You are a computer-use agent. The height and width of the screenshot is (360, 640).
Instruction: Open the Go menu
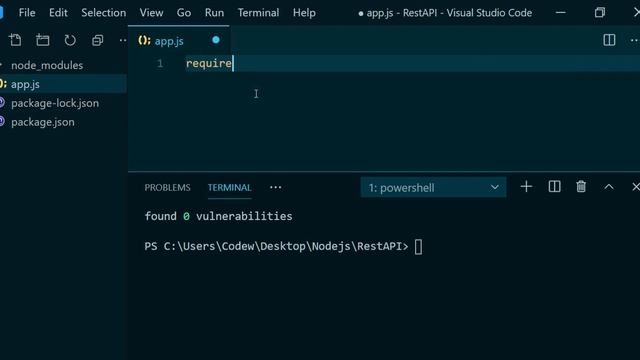(184, 13)
